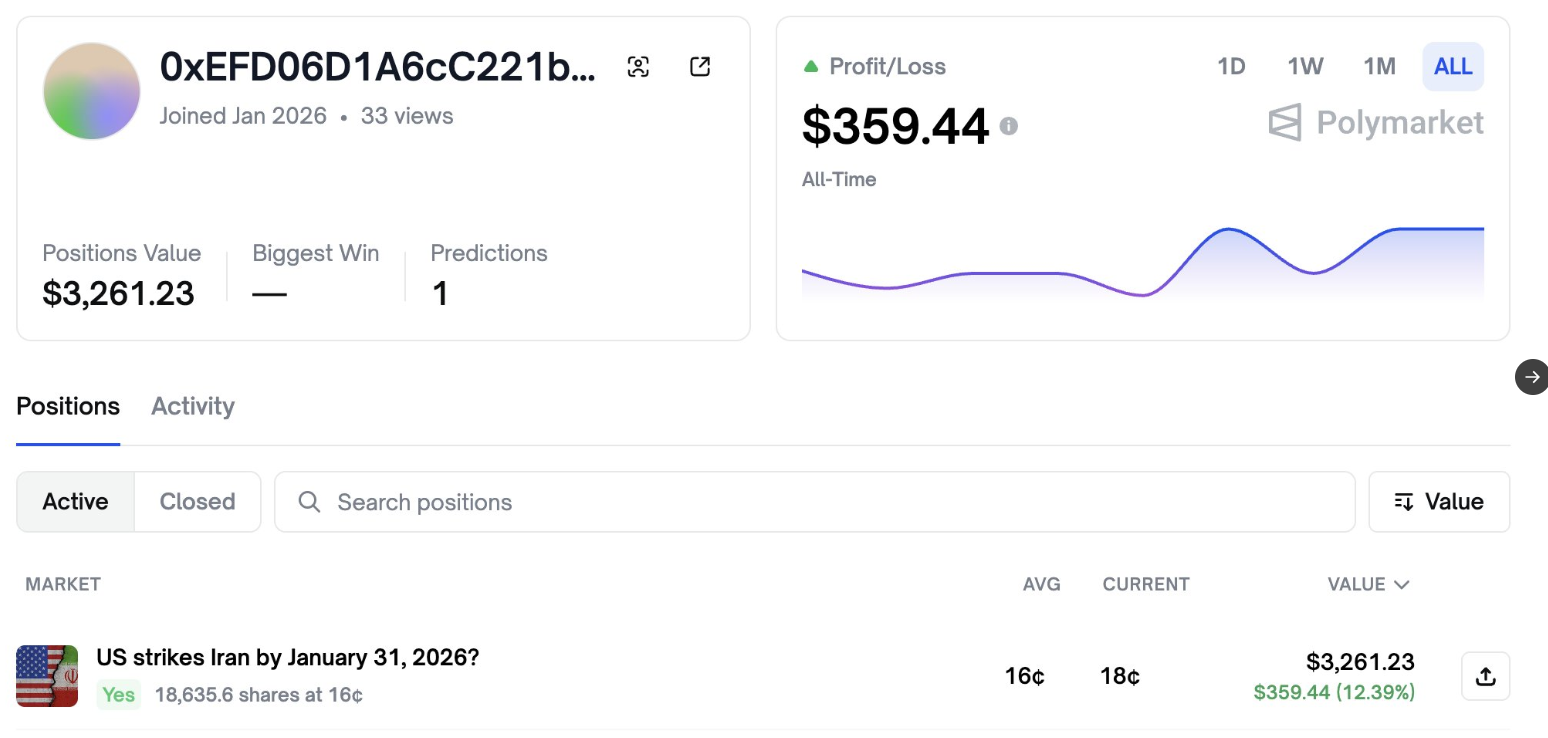Click the share icon on Iran market row
1548x738 pixels.
(x=1485, y=676)
